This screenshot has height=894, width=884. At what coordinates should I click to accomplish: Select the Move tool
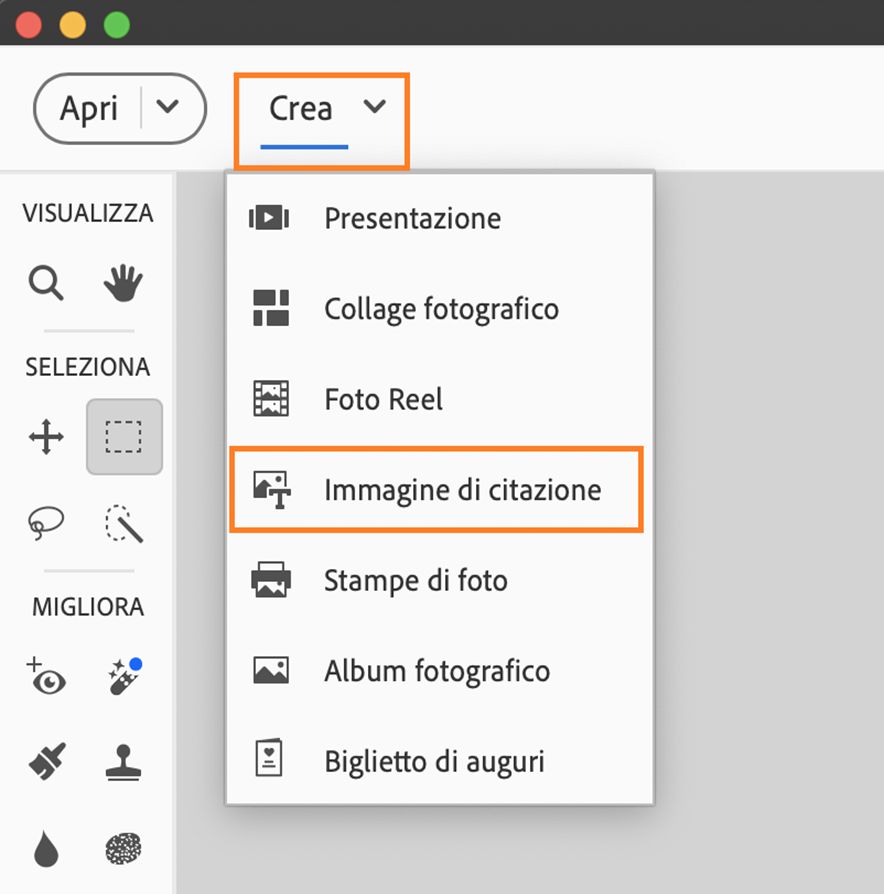click(46, 437)
